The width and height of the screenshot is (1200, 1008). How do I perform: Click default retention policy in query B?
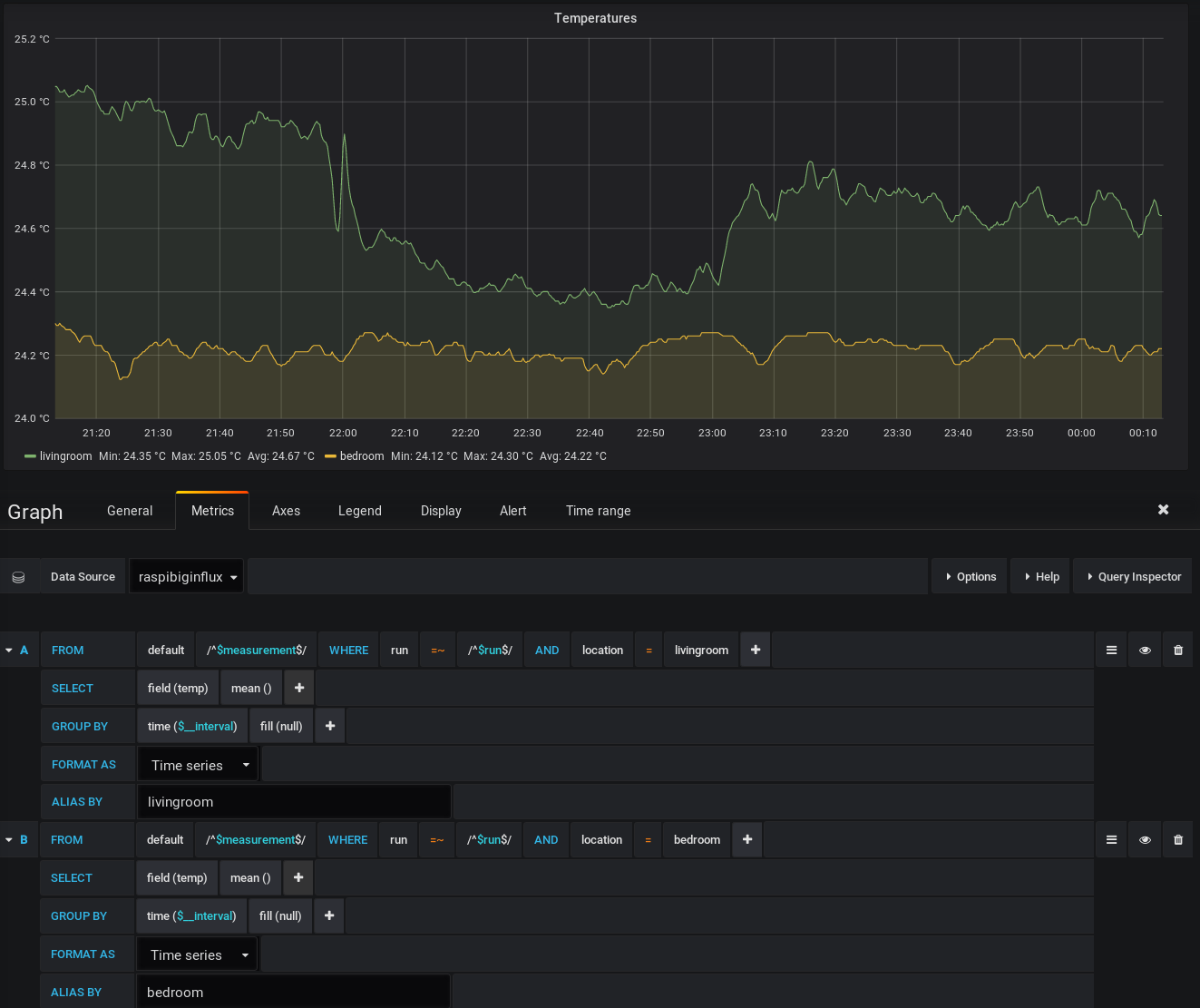pos(165,839)
